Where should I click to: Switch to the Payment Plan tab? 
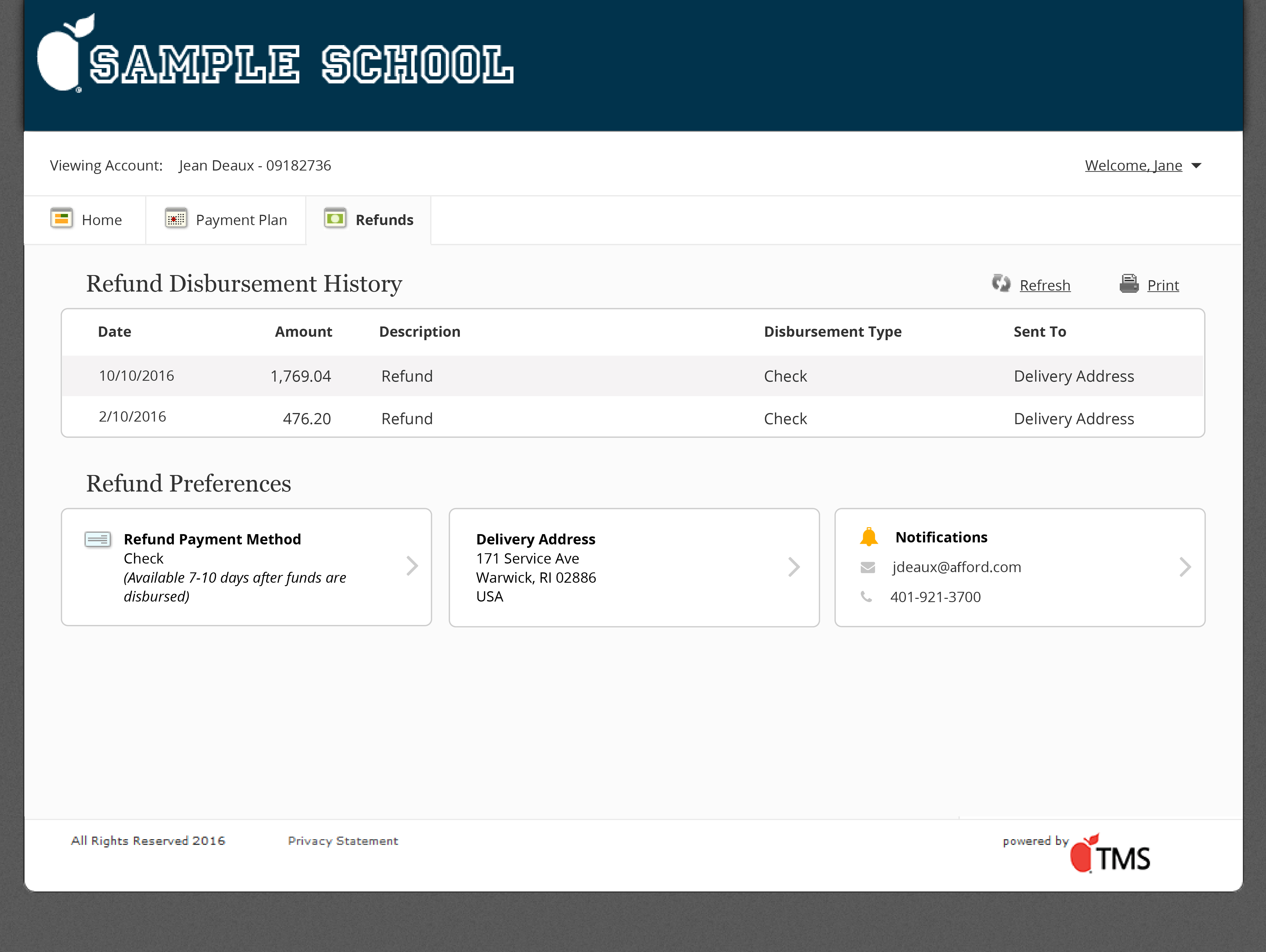click(241, 220)
